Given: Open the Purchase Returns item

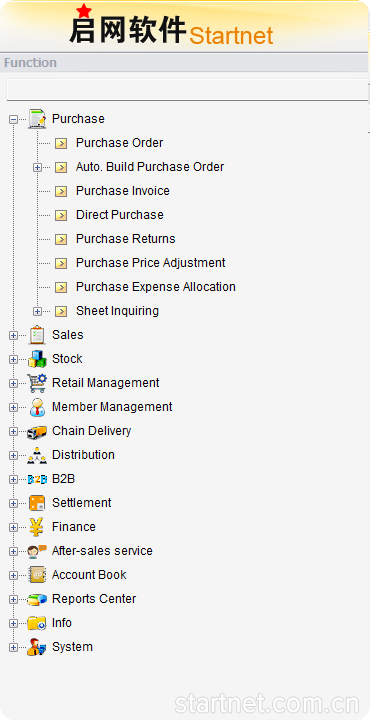Looking at the screenshot, I should click(125, 239).
